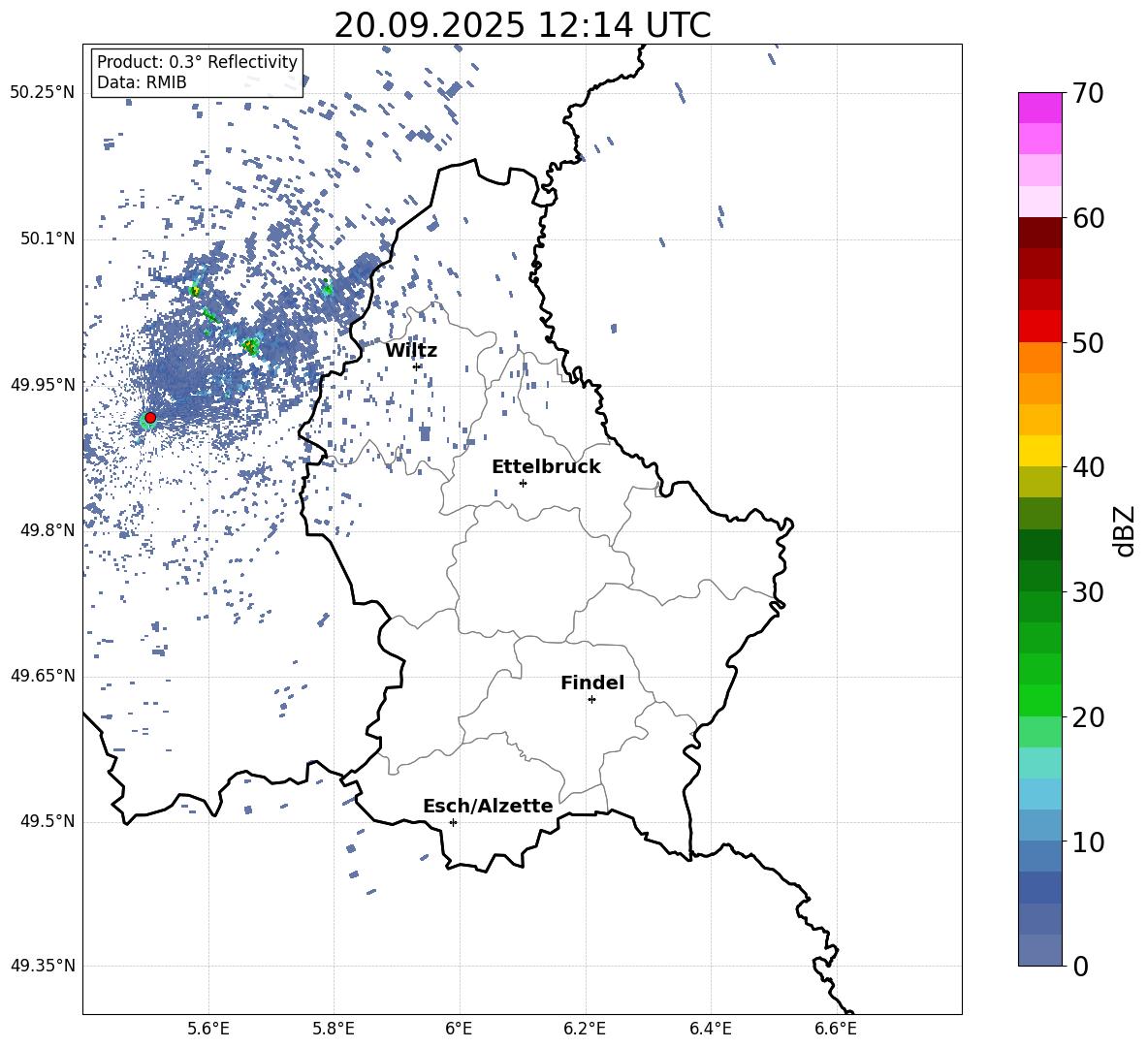Click the 30 label on colorbar
This screenshot has width=1148, height=1048.
pos(1089,592)
